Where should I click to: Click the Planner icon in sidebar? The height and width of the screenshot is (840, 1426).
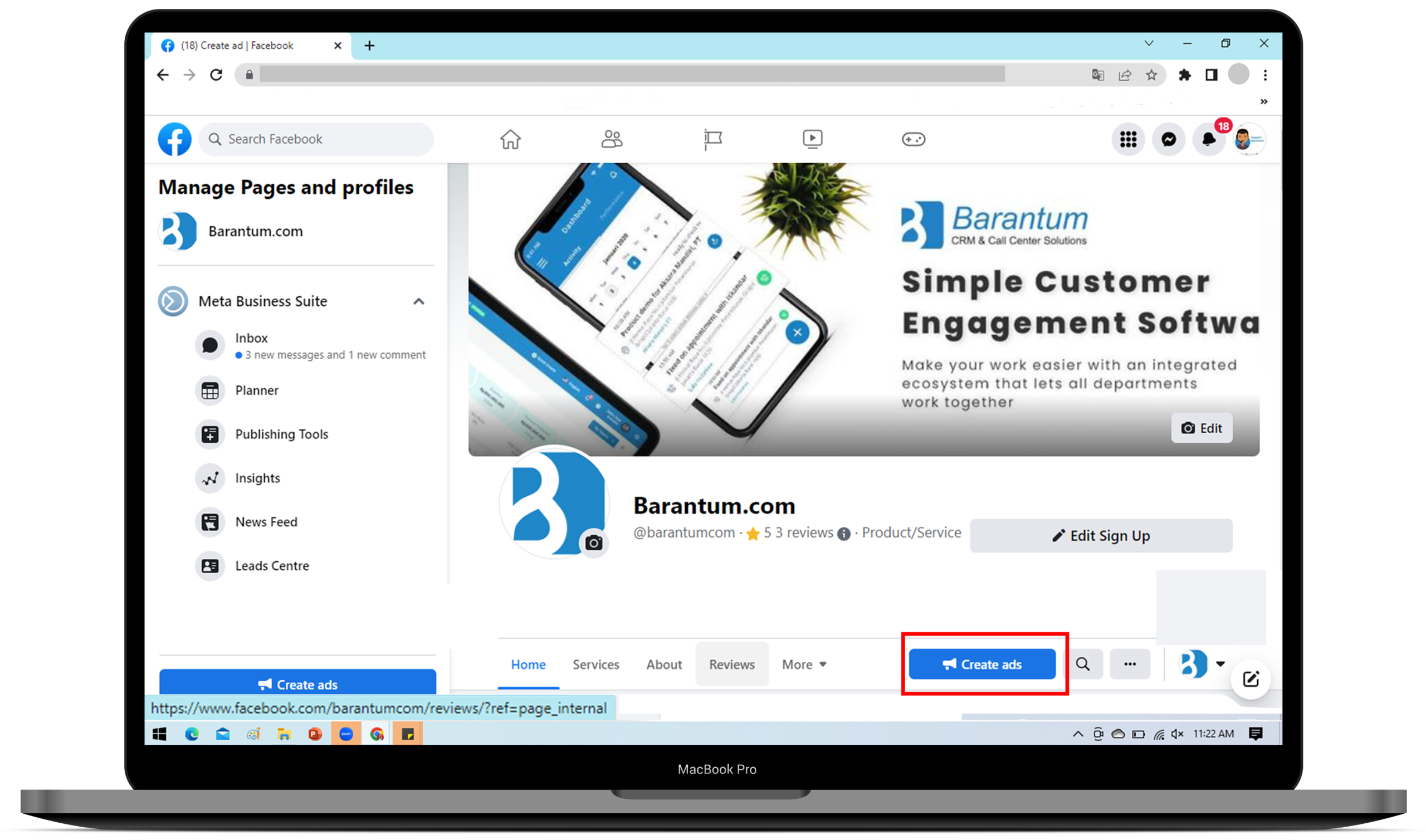pos(208,390)
